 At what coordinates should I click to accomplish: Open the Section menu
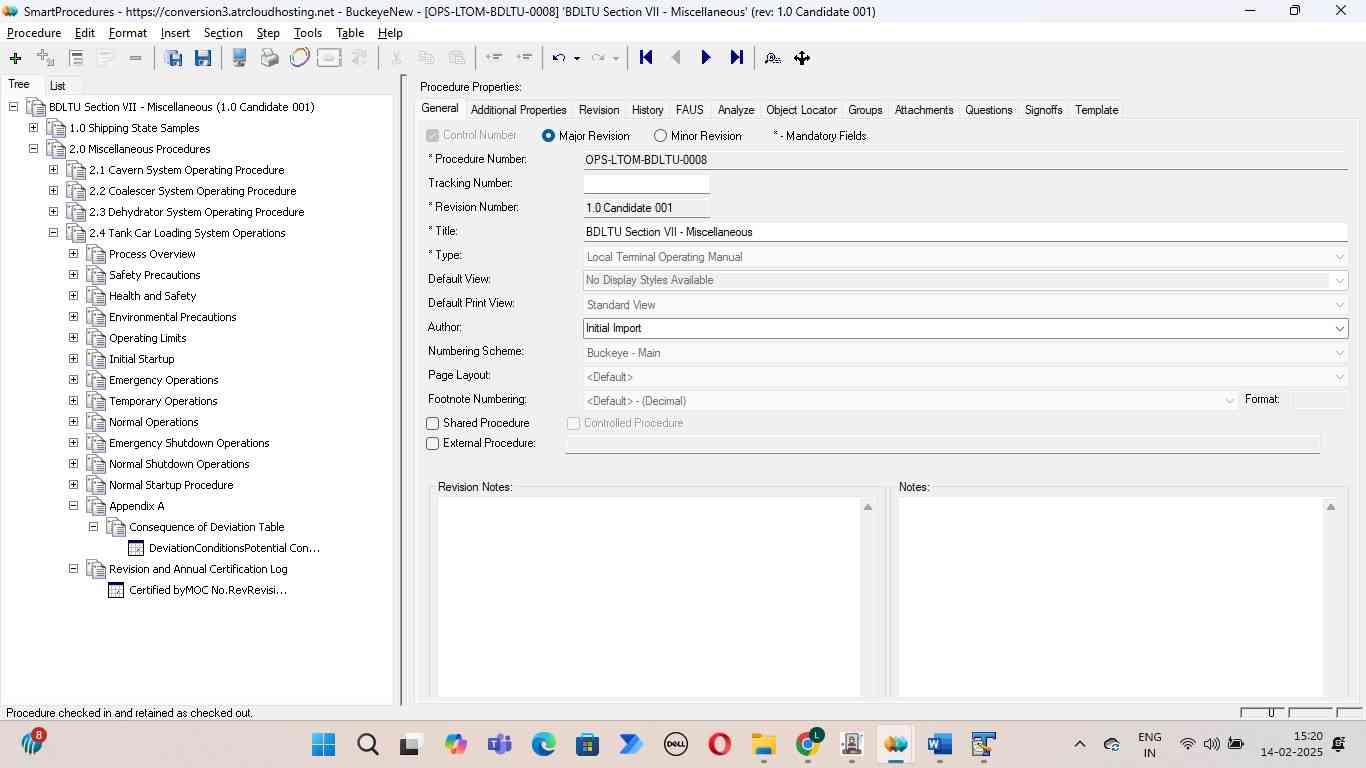click(223, 33)
